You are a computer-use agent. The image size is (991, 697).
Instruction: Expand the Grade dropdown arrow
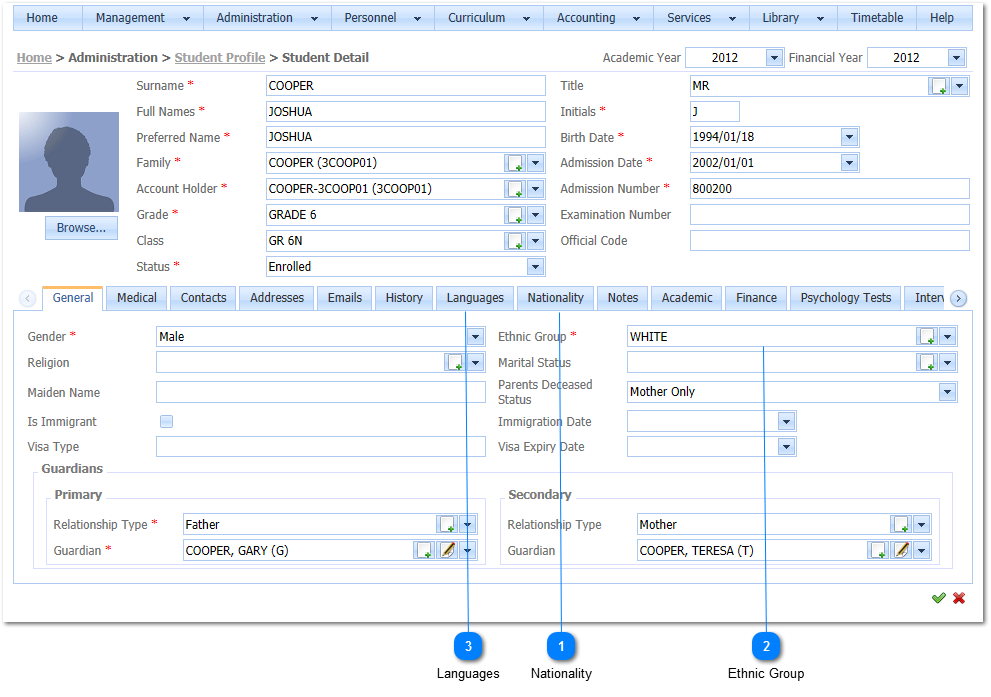[x=535, y=215]
